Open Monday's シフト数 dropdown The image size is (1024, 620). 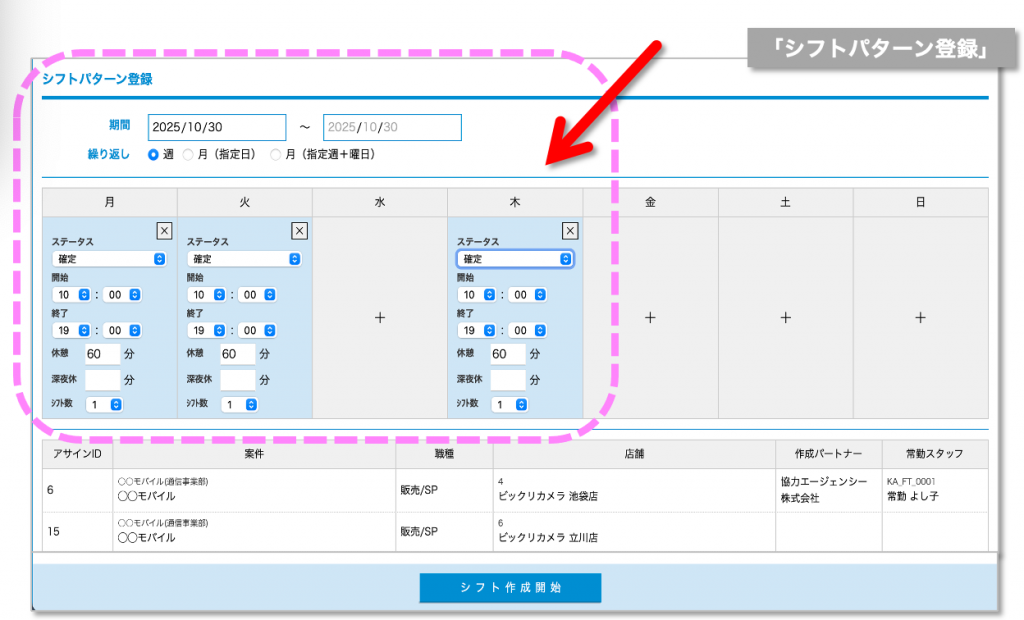tap(104, 405)
